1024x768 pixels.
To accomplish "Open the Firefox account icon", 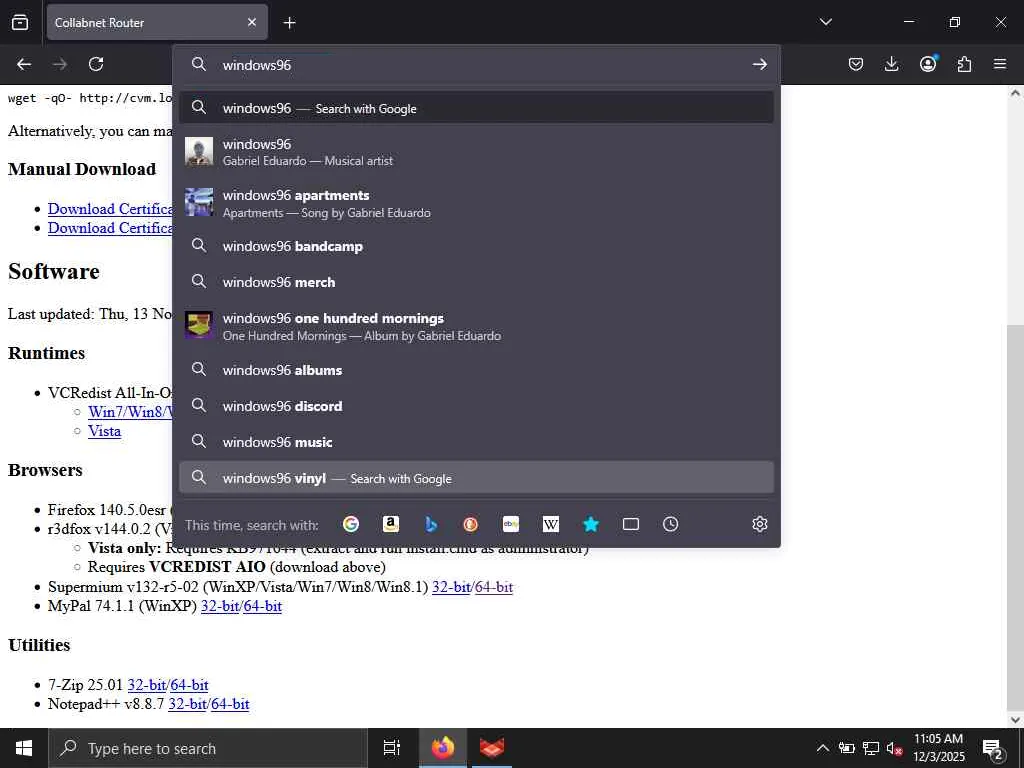I will pos(928,63).
